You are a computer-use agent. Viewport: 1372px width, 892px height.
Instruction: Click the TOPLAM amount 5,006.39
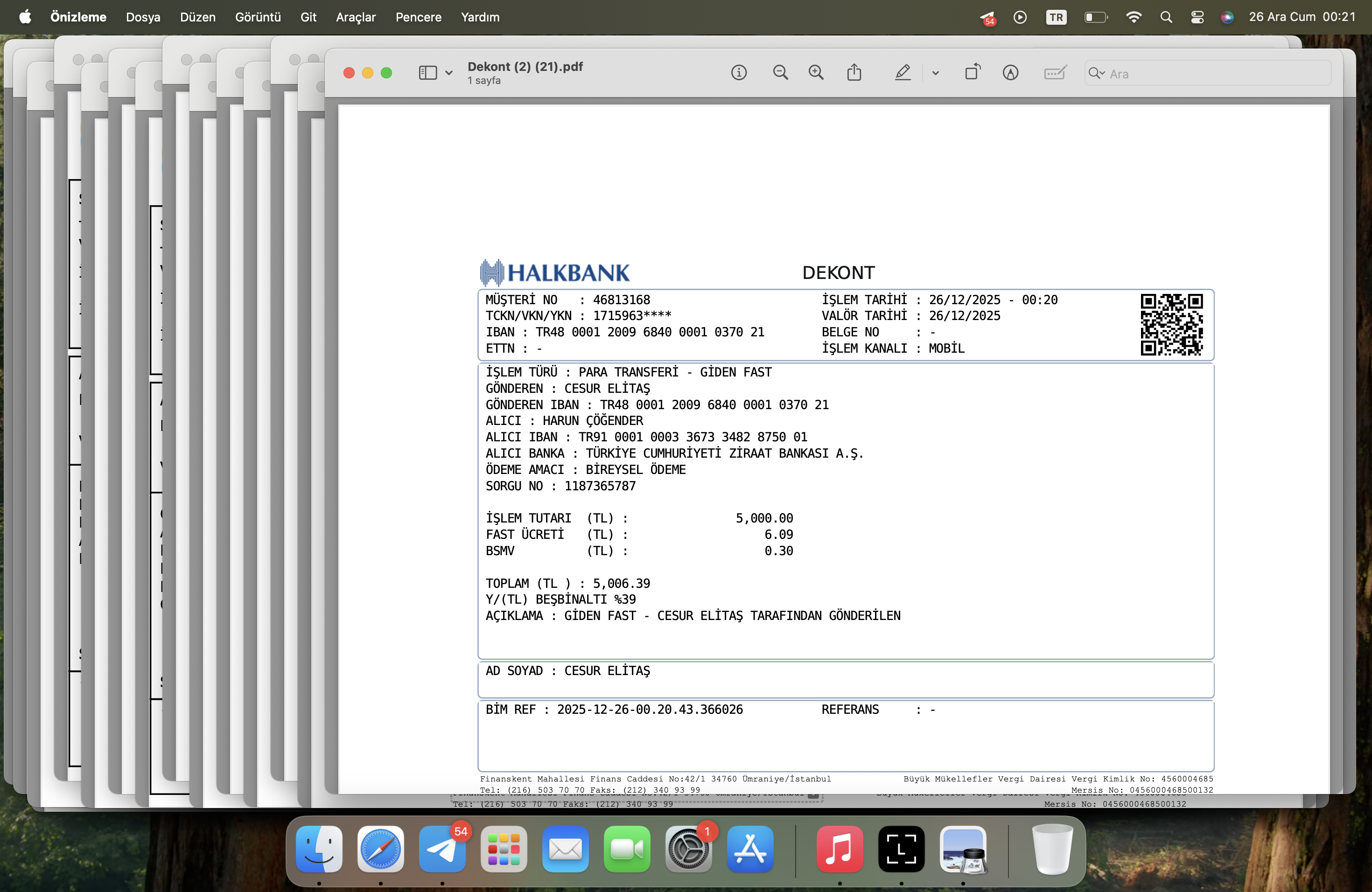622,583
